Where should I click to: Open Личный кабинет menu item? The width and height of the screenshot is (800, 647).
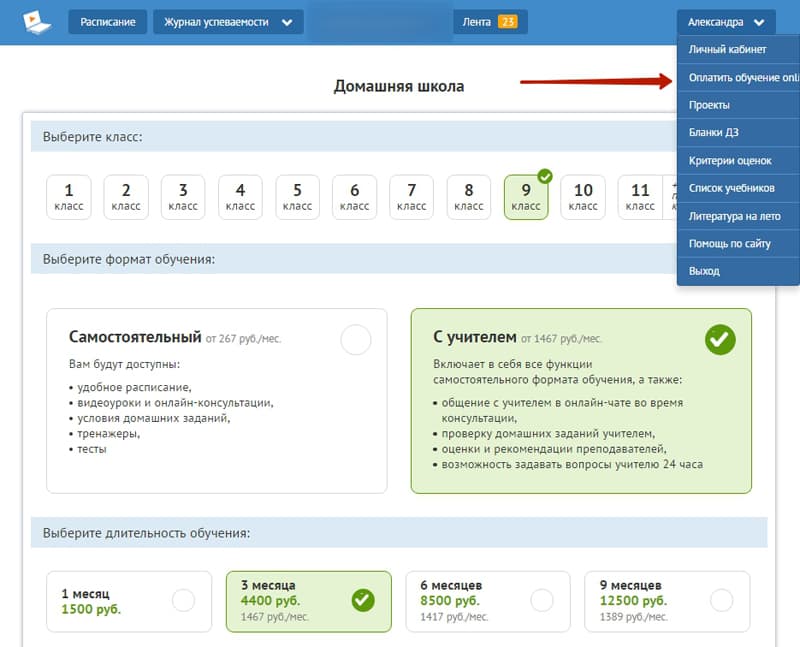[x=738, y=49]
